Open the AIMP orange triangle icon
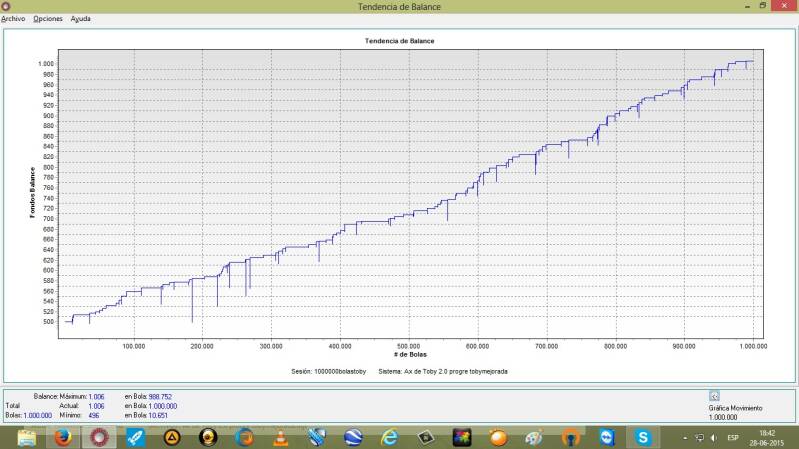 (x=172, y=437)
